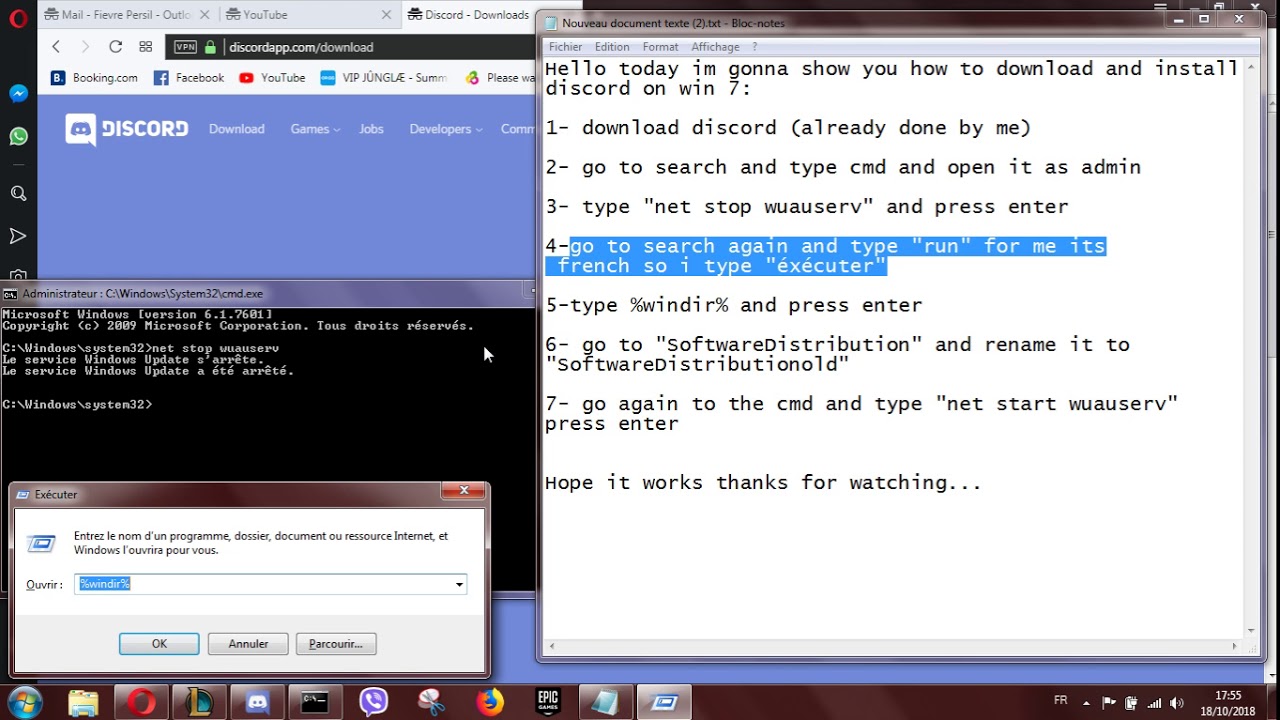The height and width of the screenshot is (720, 1280).
Task: Open the Download link on Discord site
Action: pyautogui.click(x=237, y=129)
